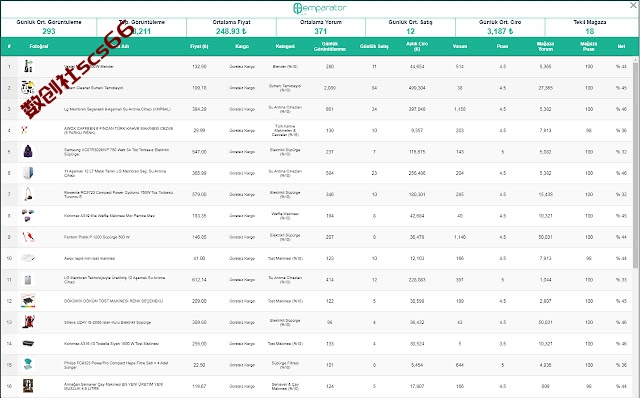Click the Fotoğraf column header

point(39,47)
